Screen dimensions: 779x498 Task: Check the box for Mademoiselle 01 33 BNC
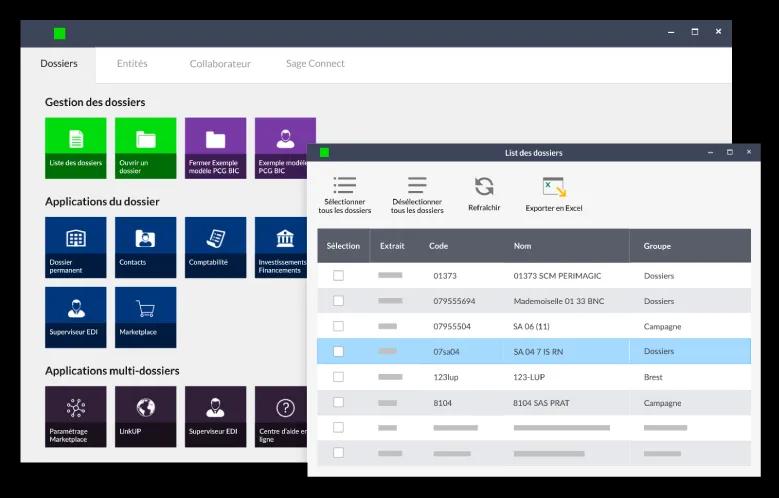click(x=338, y=301)
